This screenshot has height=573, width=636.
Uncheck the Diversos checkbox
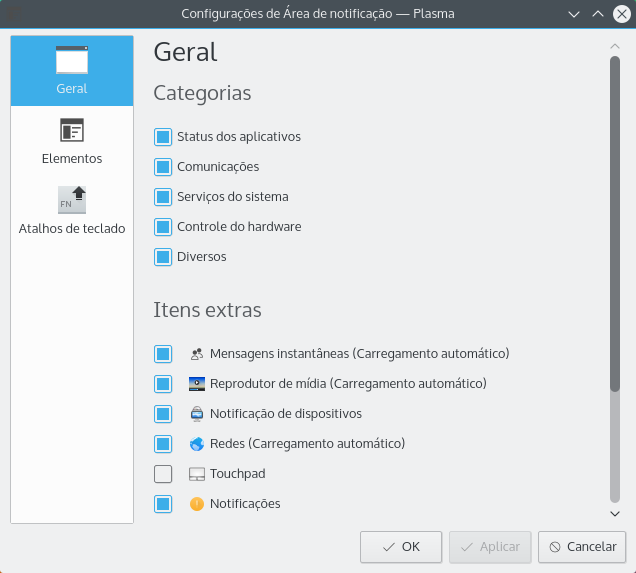pos(163,257)
